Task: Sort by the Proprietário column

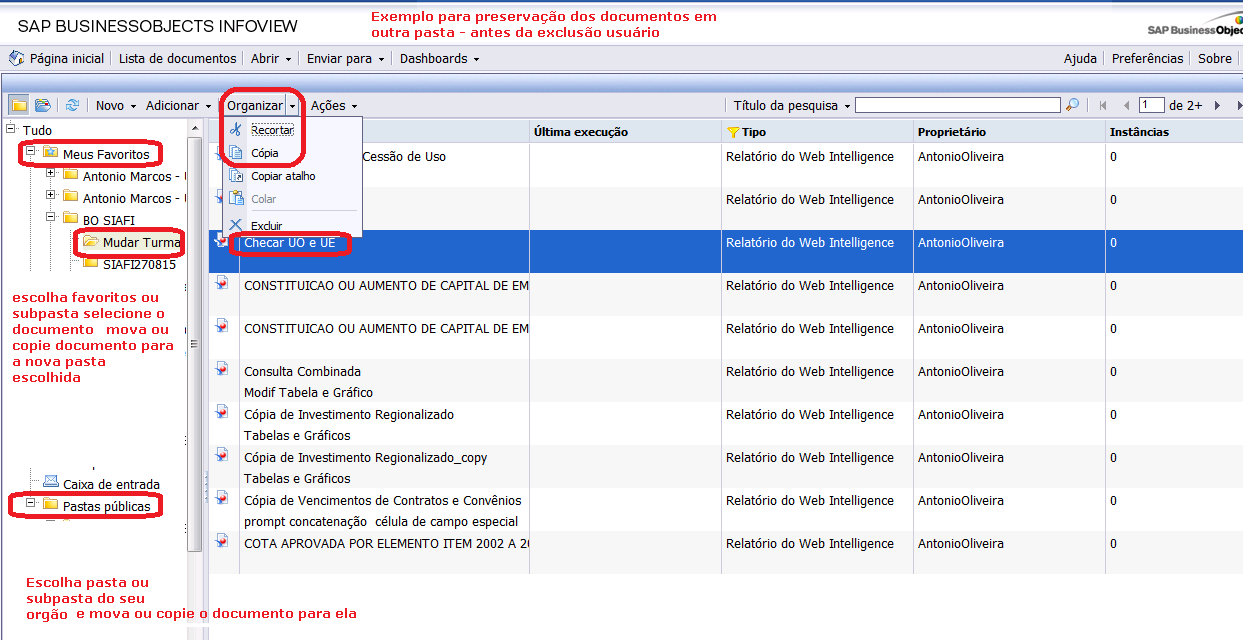Action: pyautogui.click(x=952, y=132)
